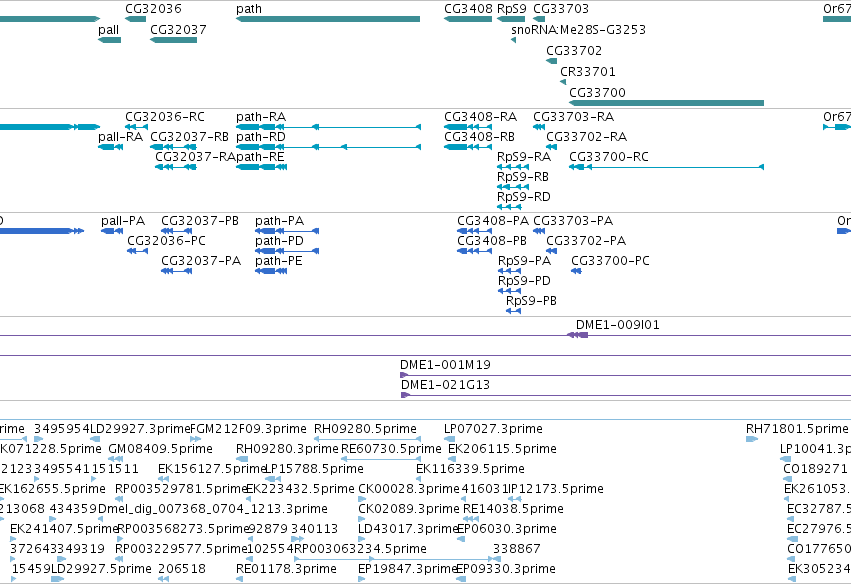Open the RpS9 gene label
Screen dimensions: 851x584
(x=511, y=9)
